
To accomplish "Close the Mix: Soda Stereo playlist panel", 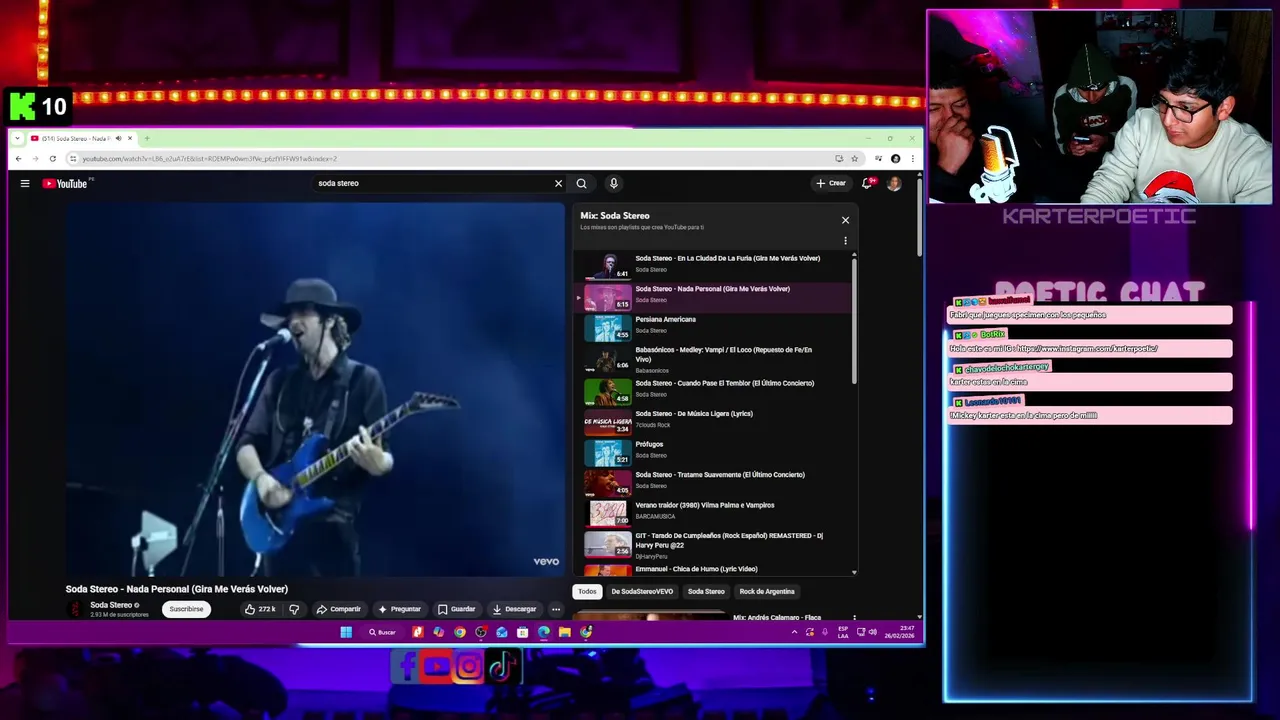I will (x=845, y=220).
